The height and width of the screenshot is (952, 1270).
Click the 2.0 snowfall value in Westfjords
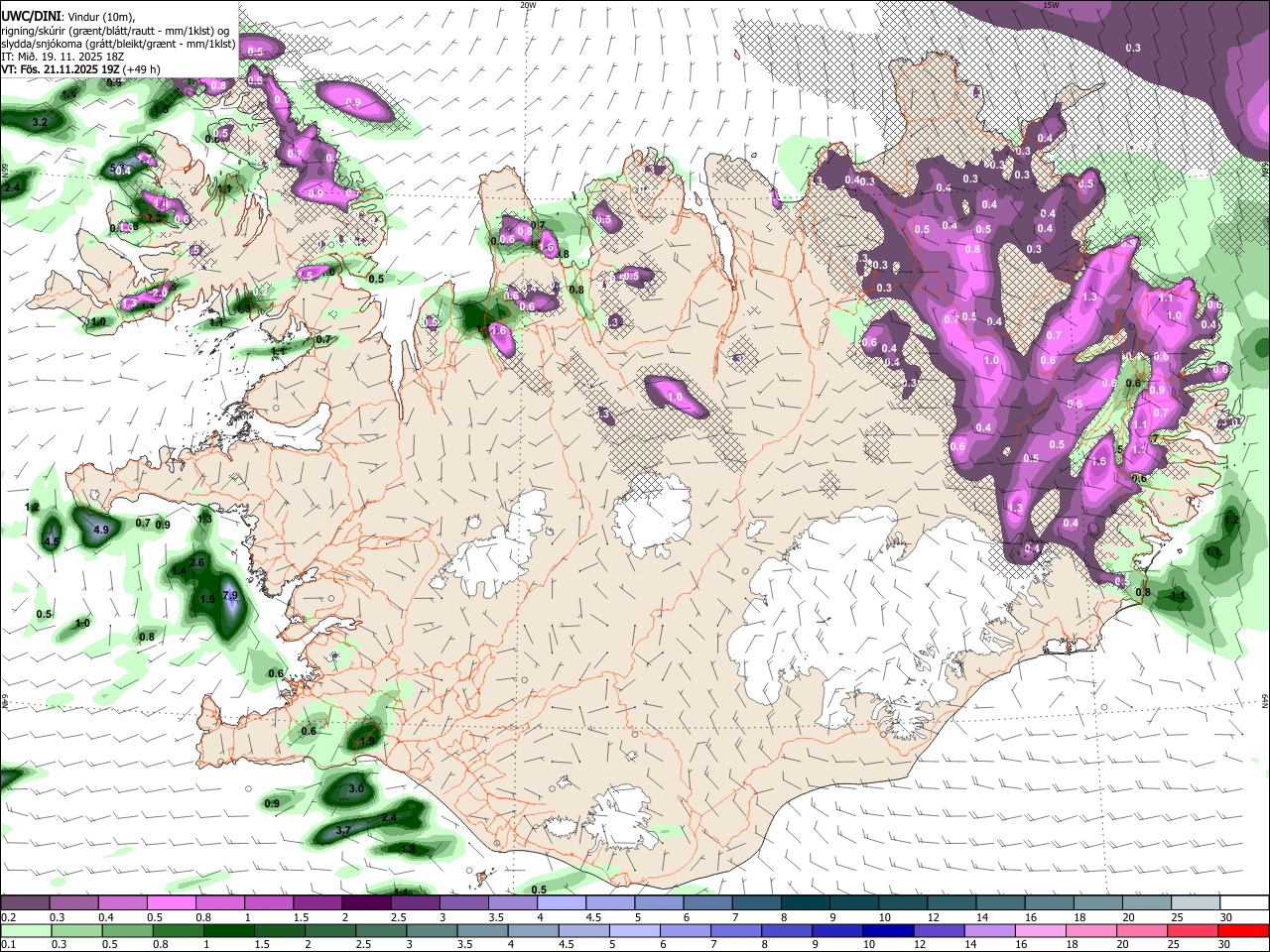(160, 294)
